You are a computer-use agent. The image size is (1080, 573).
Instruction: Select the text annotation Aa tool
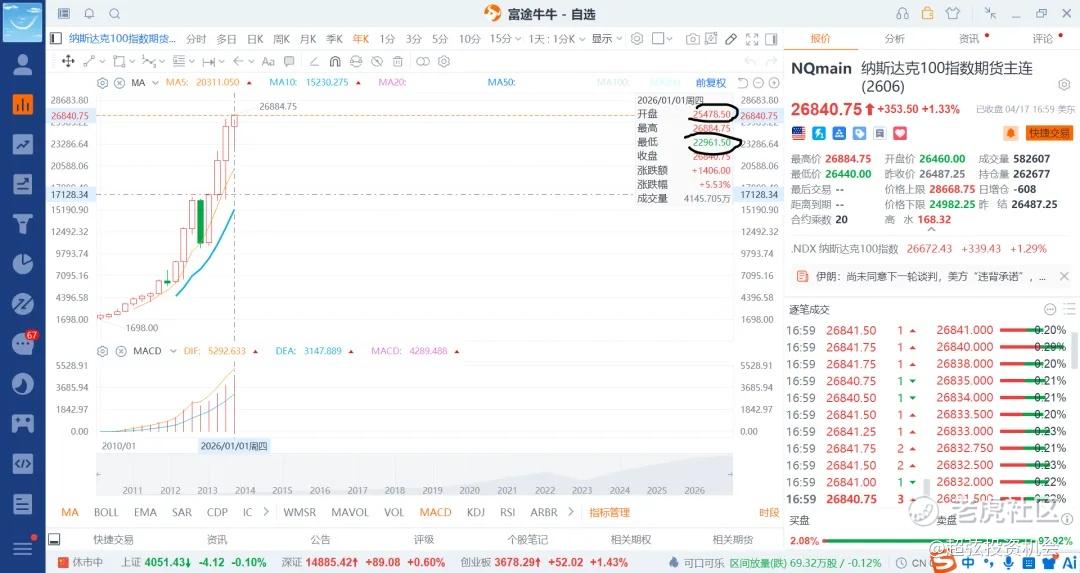click(x=269, y=61)
